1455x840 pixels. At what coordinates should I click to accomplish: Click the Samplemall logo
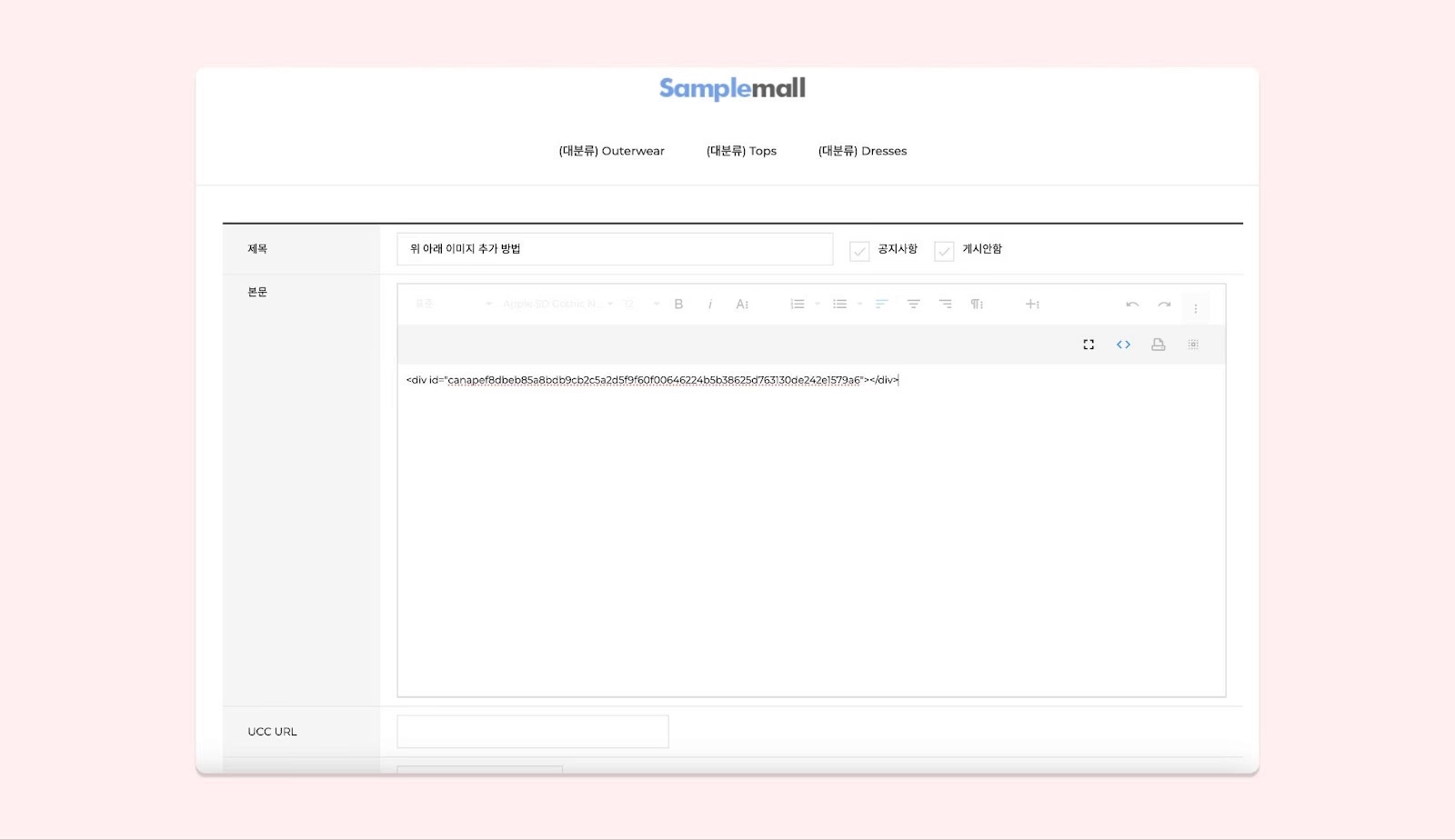732,89
